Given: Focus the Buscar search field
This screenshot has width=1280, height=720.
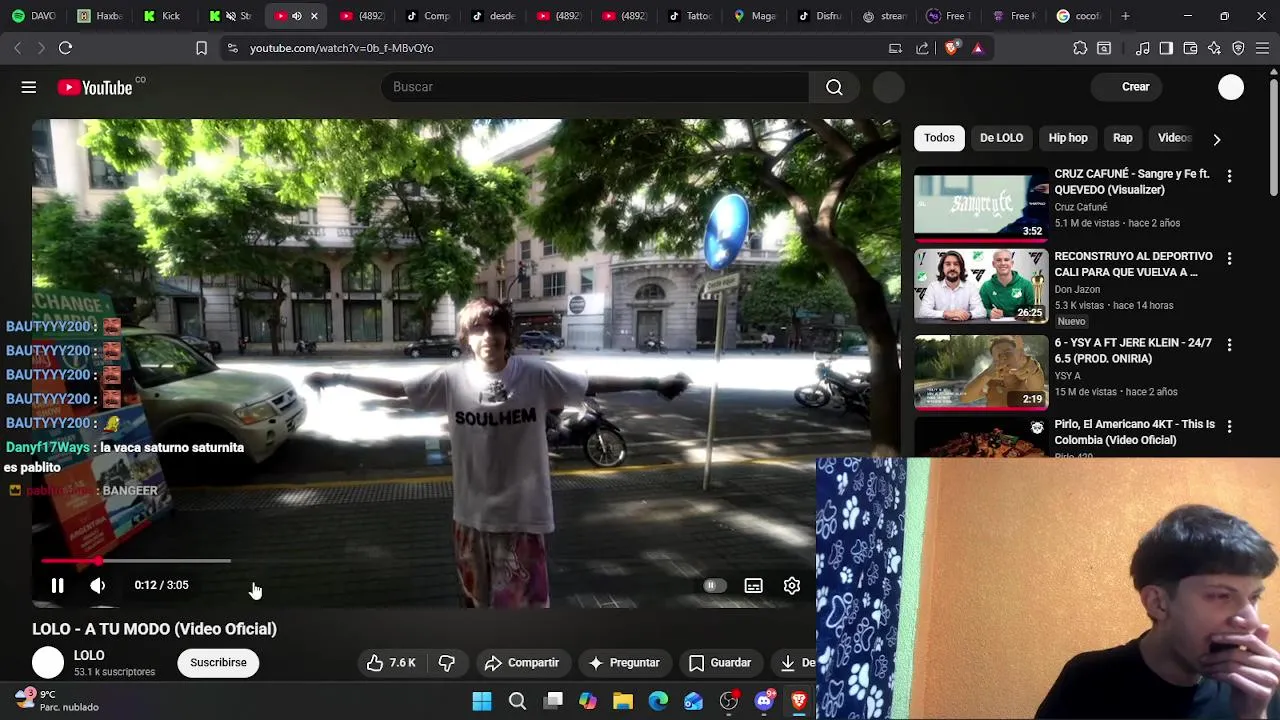Looking at the screenshot, I should [595, 87].
